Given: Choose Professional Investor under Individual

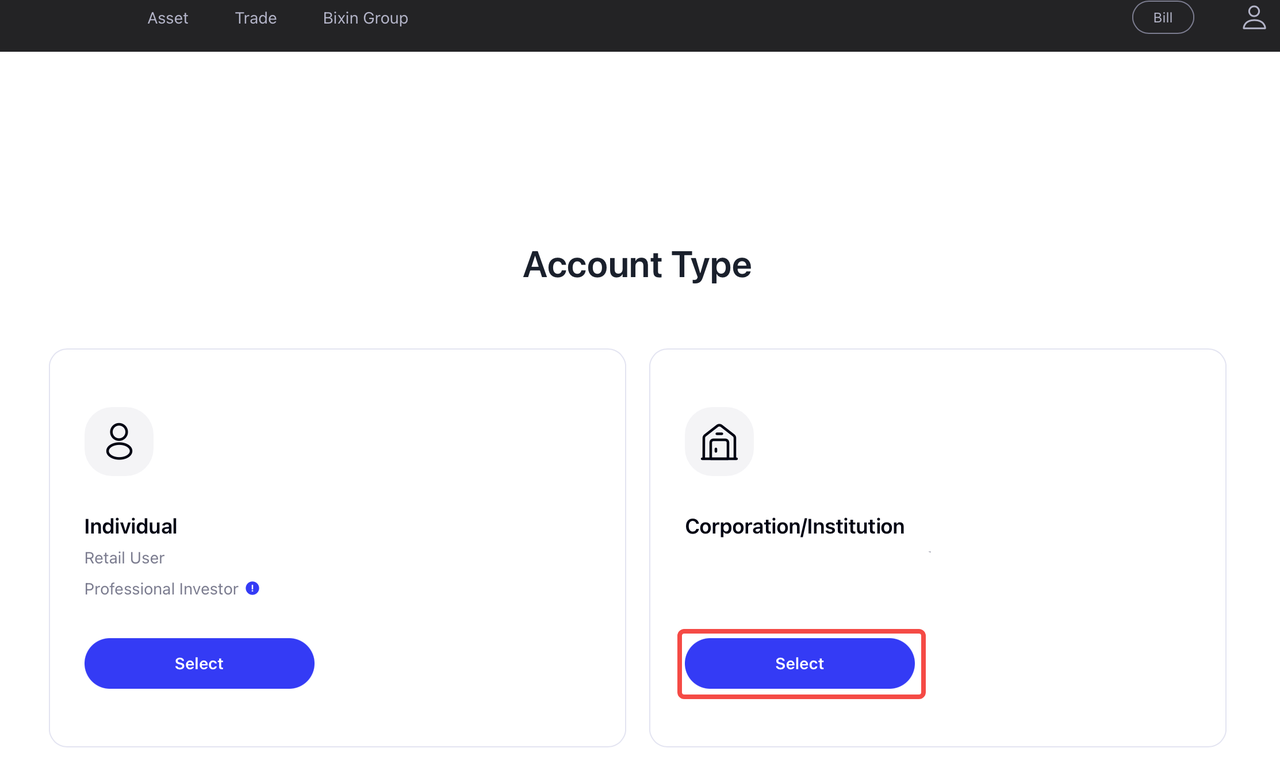Looking at the screenshot, I should (160, 588).
